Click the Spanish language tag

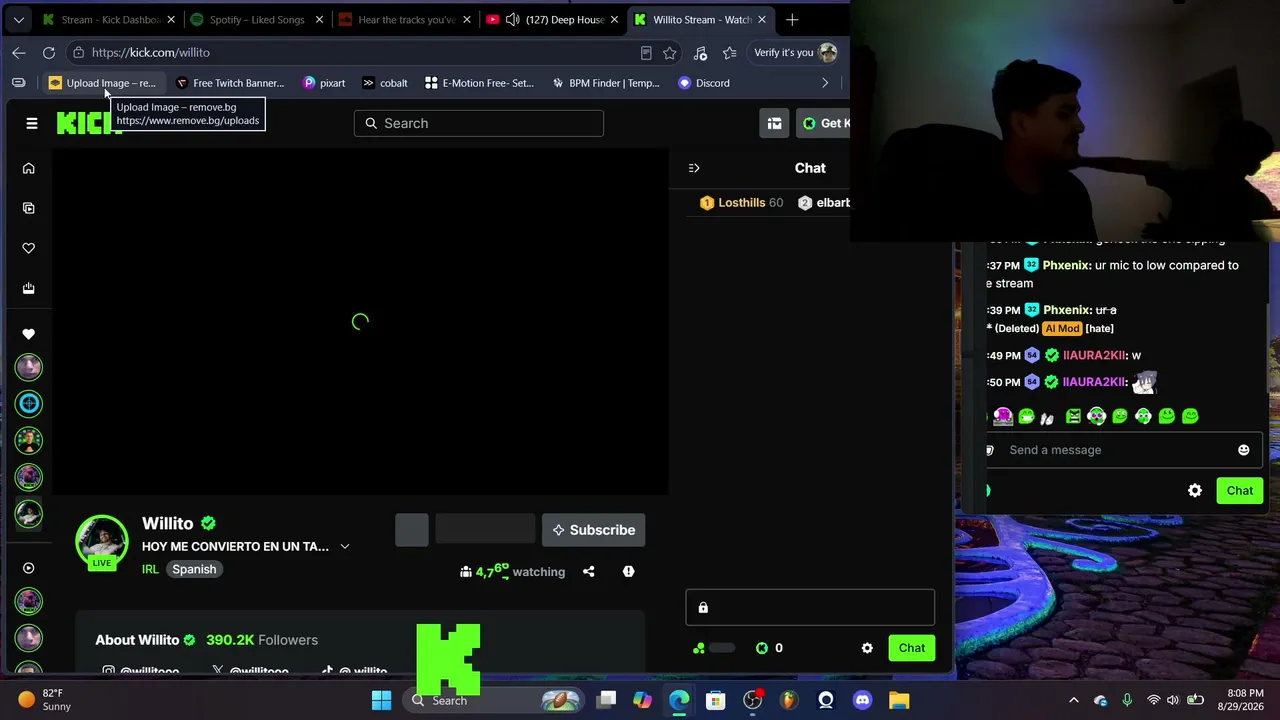[x=194, y=569]
